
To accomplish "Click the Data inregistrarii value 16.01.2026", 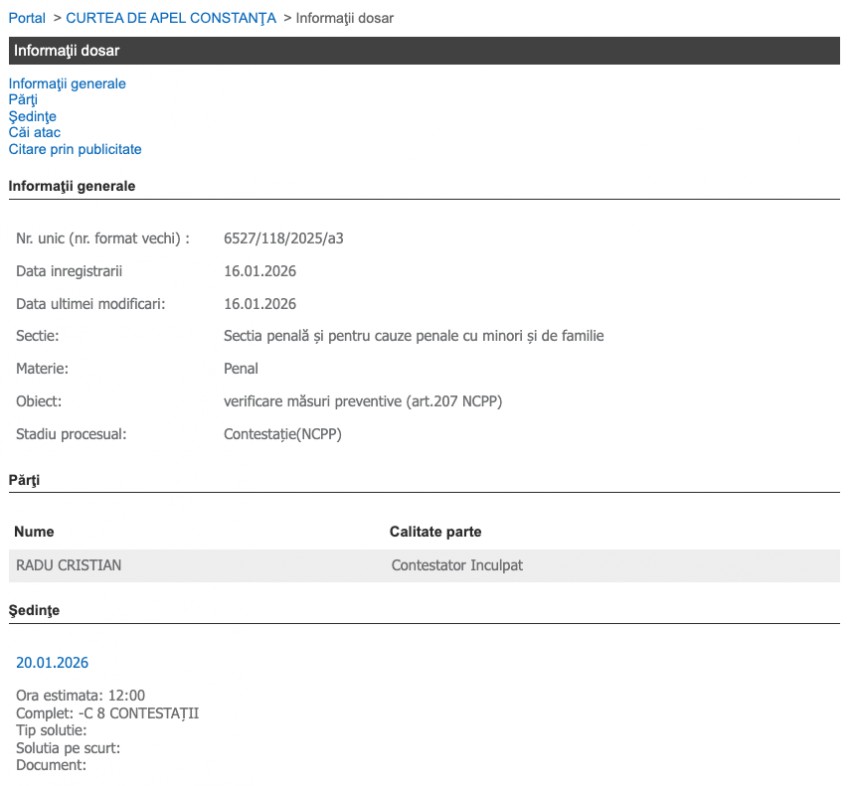I will (x=260, y=271).
